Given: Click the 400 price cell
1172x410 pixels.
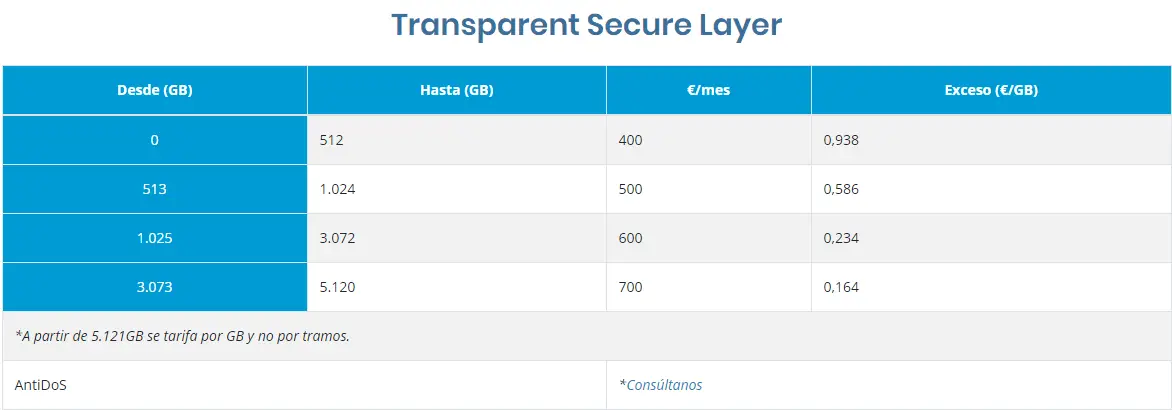Looking at the screenshot, I should pos(631,140).
